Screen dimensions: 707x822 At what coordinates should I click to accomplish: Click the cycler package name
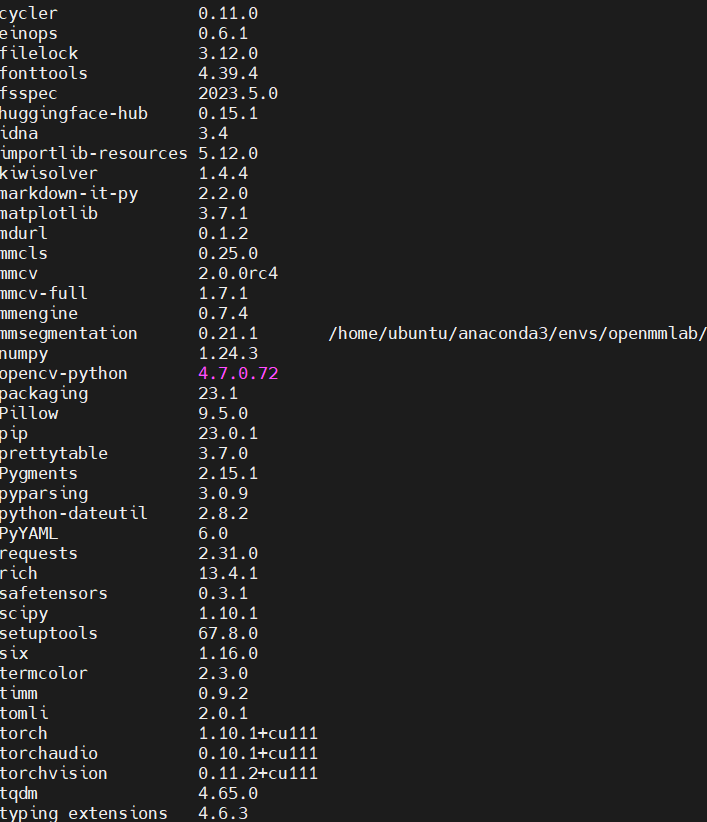coord(29,14)
